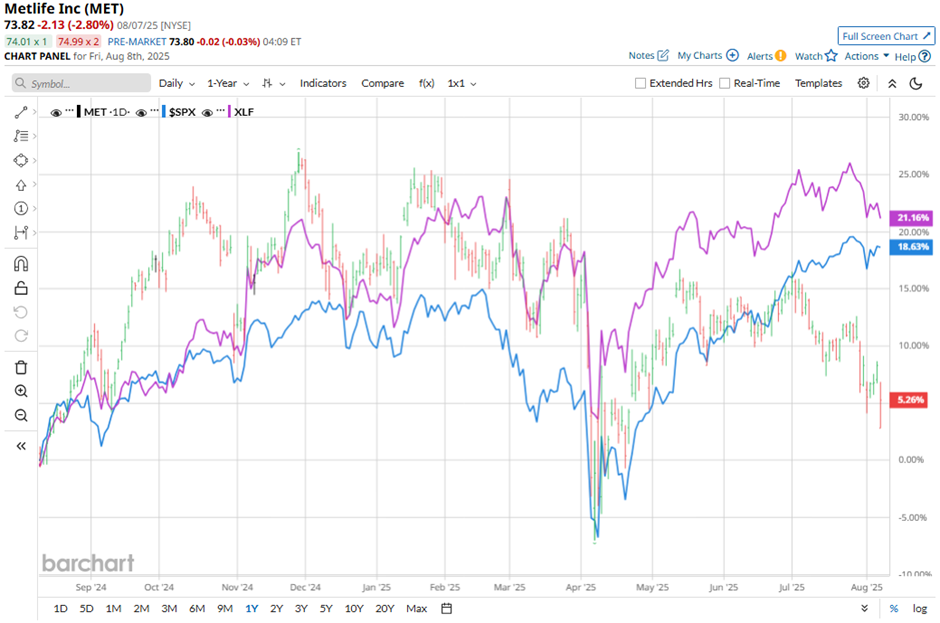Open the Compare menu
The height and width of the screenshot is (623, 940).
382,83
